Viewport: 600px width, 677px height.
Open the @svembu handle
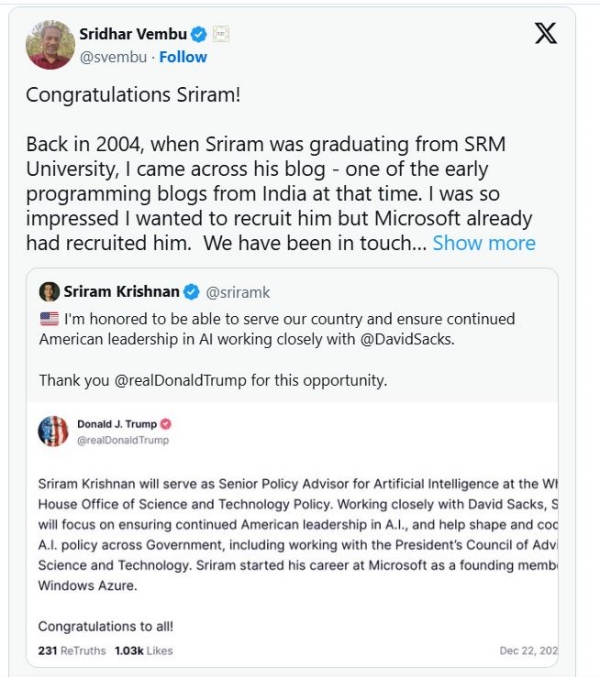click(113, 57)
